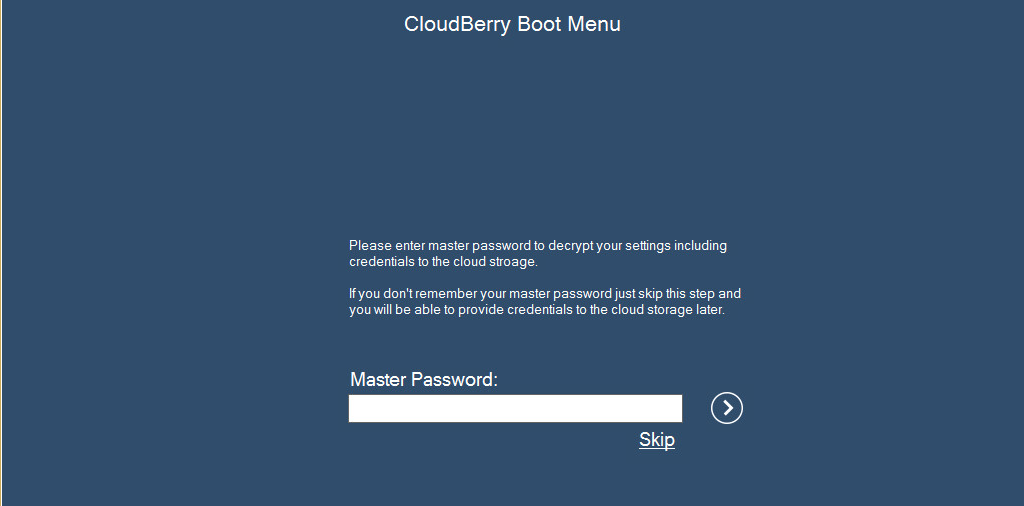Click the CloudBerry Boot Menu title
The height and width of the screenshot is (506, 1024).
(512, 24)
